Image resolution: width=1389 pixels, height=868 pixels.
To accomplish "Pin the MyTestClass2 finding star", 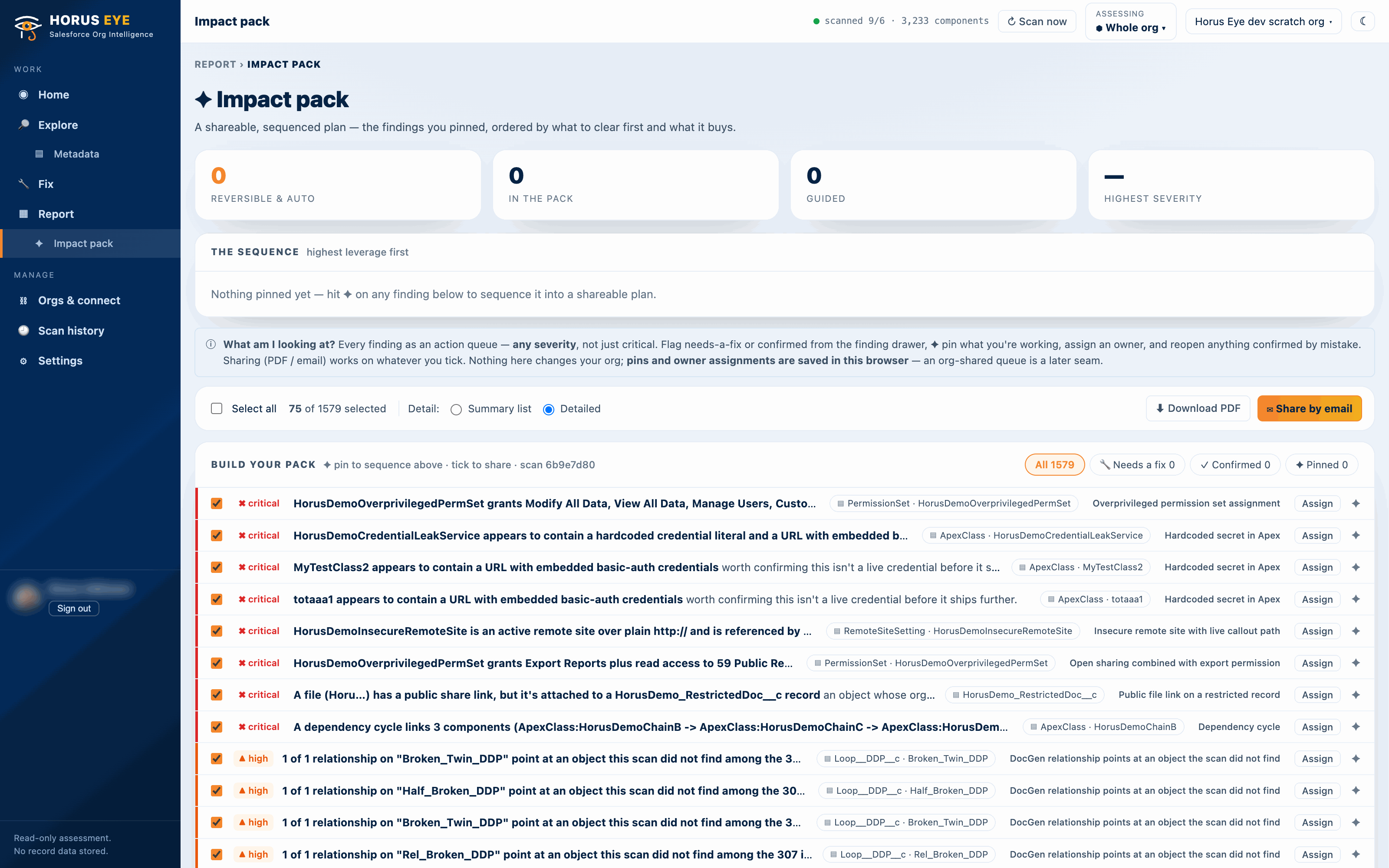I will pyautogui.click(x=1356, y=567).
